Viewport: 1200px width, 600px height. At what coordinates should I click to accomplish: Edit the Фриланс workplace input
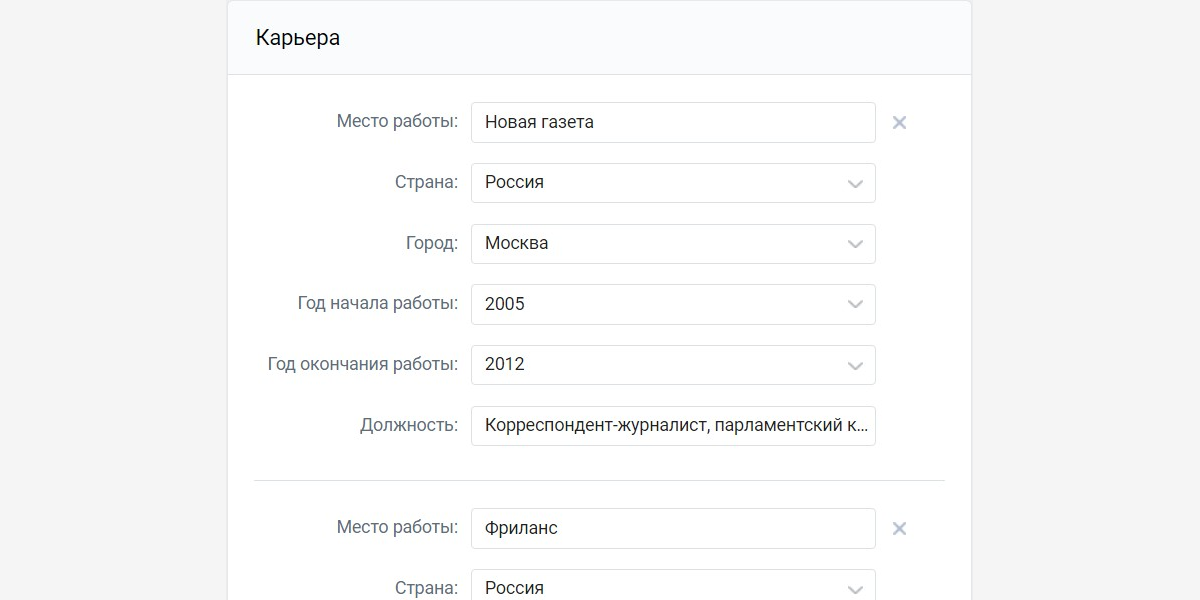click(x=672, y=528)
